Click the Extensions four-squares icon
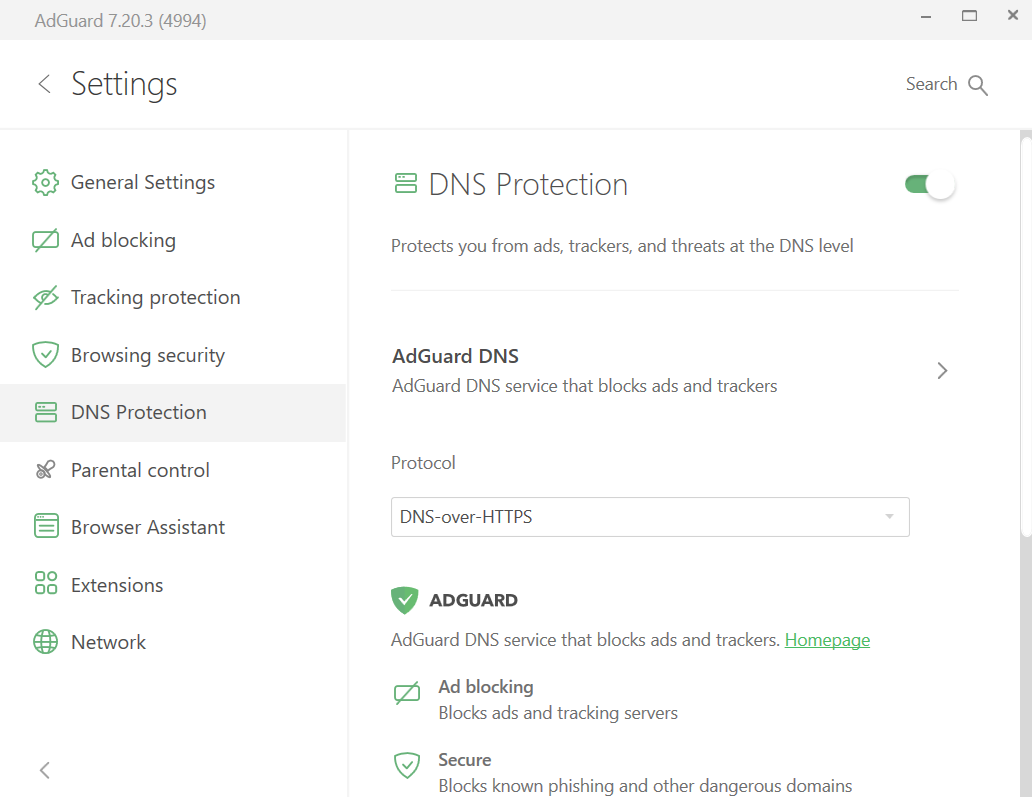Image resolution: width=1032 pixels, height=797 pixels. 45,583
